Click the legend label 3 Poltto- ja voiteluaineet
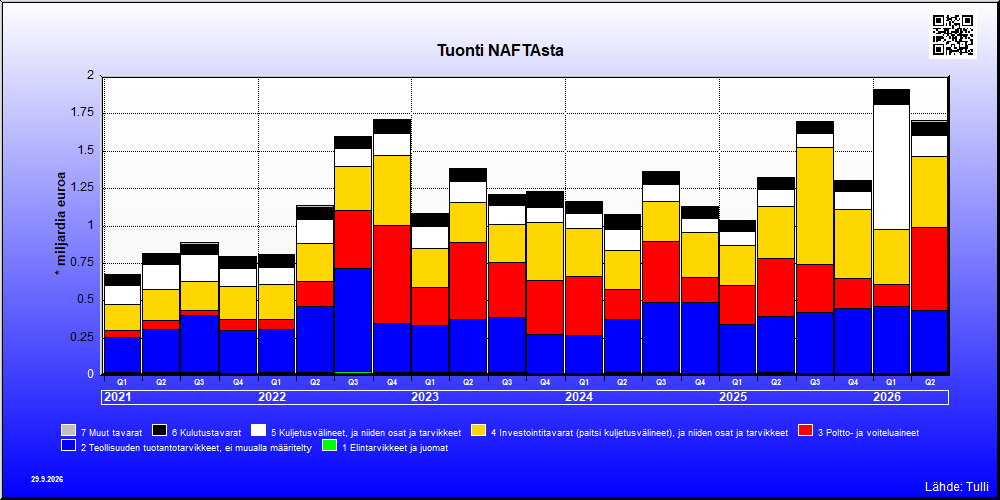 pyautogui.click(x=869, y=433)
